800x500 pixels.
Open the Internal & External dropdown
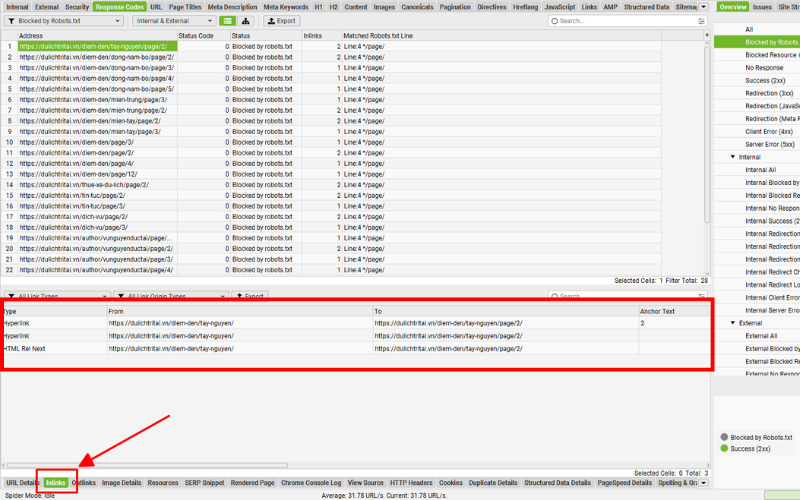coord(174,21)
